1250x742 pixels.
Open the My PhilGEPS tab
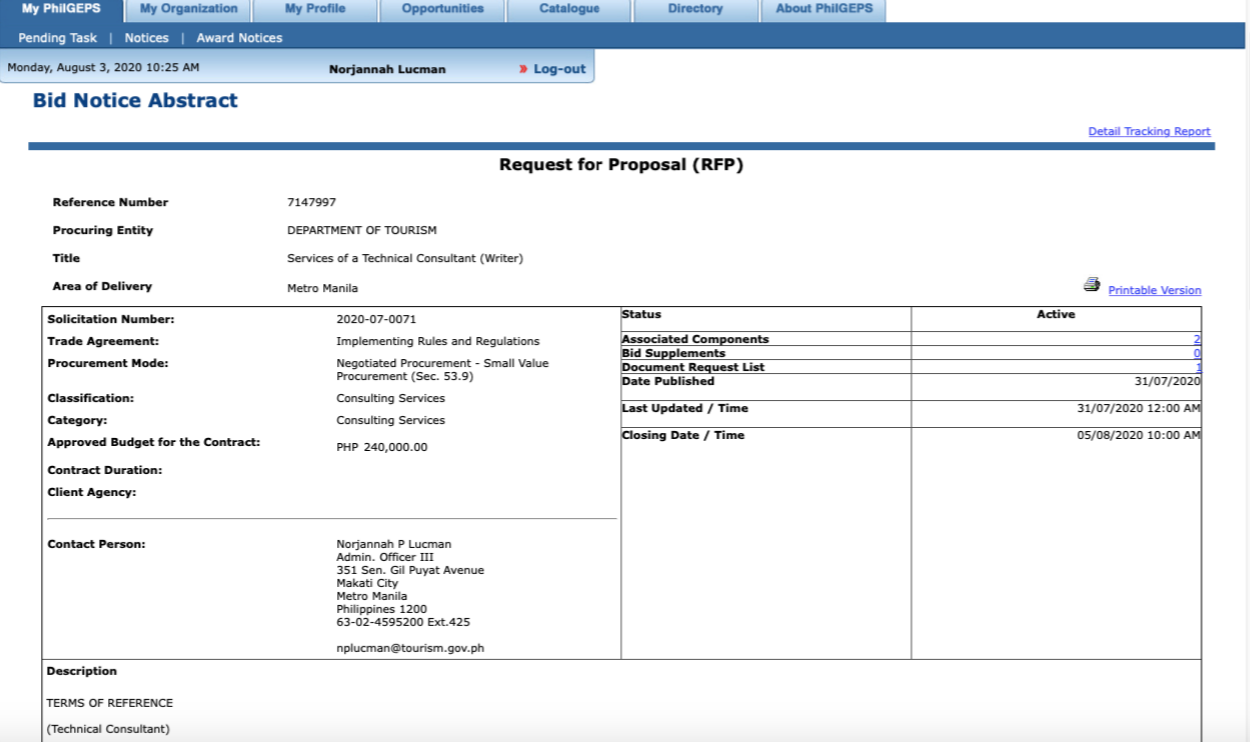(61, 8)
